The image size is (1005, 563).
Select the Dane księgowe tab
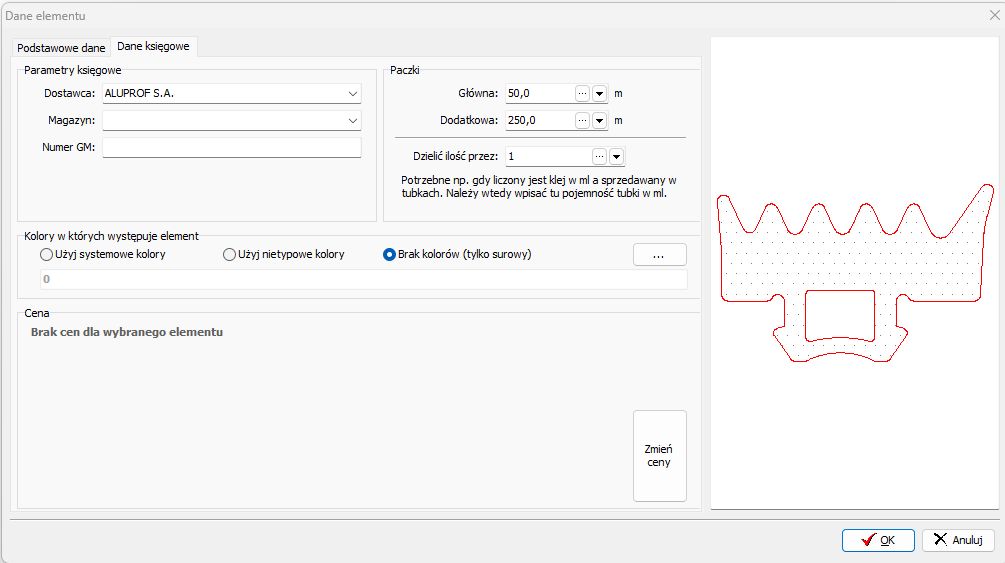[x=153, y=47]
